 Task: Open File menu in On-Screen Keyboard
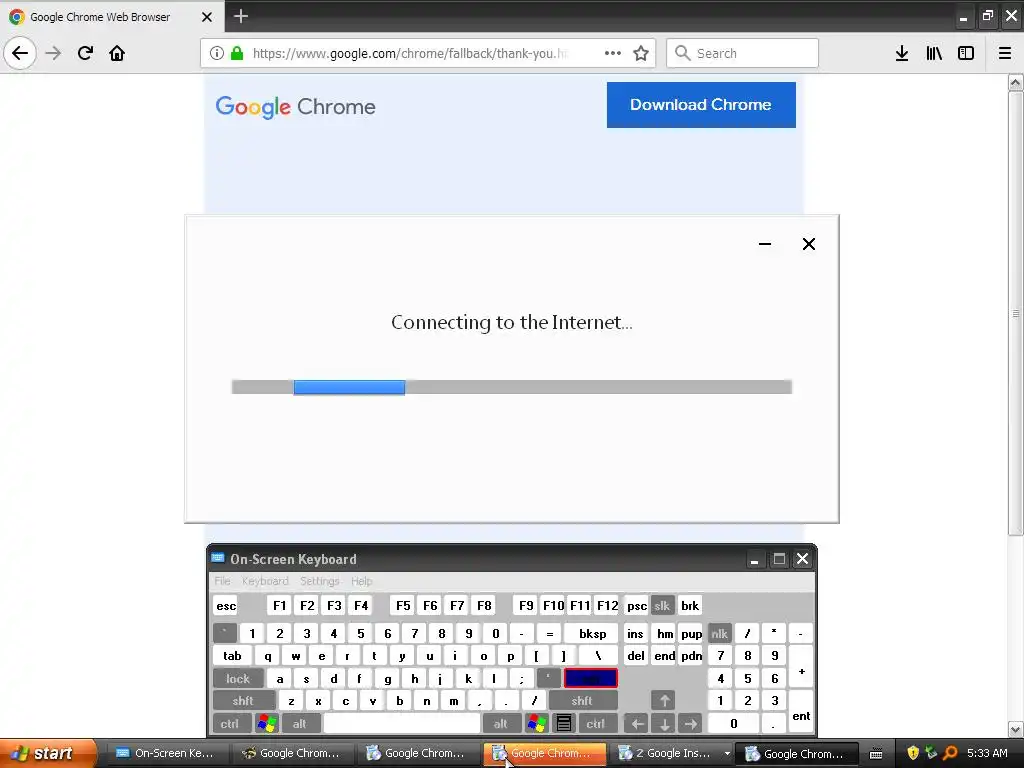click(222, 581)
